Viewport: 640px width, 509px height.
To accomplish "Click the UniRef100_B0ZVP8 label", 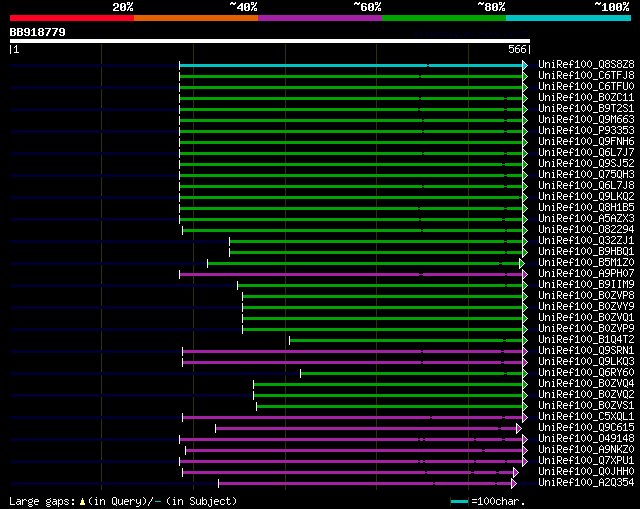I will (586, 296).
